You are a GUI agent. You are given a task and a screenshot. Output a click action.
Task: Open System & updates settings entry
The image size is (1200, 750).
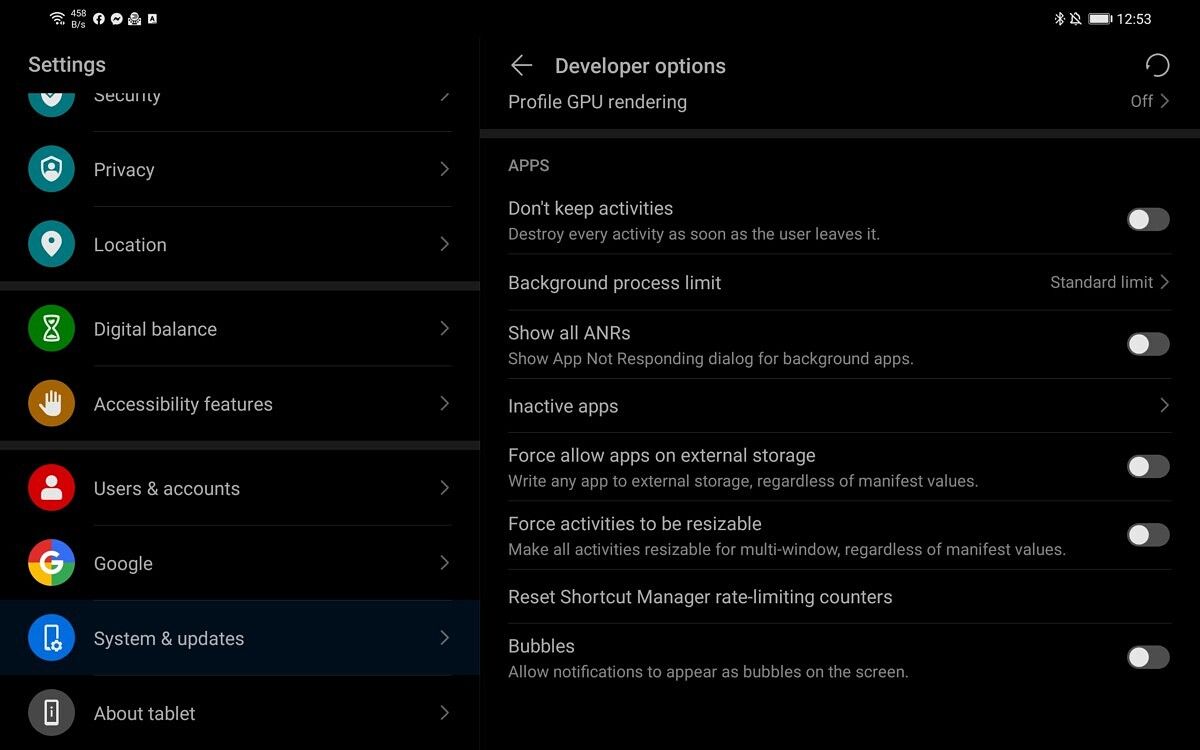point(240,638)
